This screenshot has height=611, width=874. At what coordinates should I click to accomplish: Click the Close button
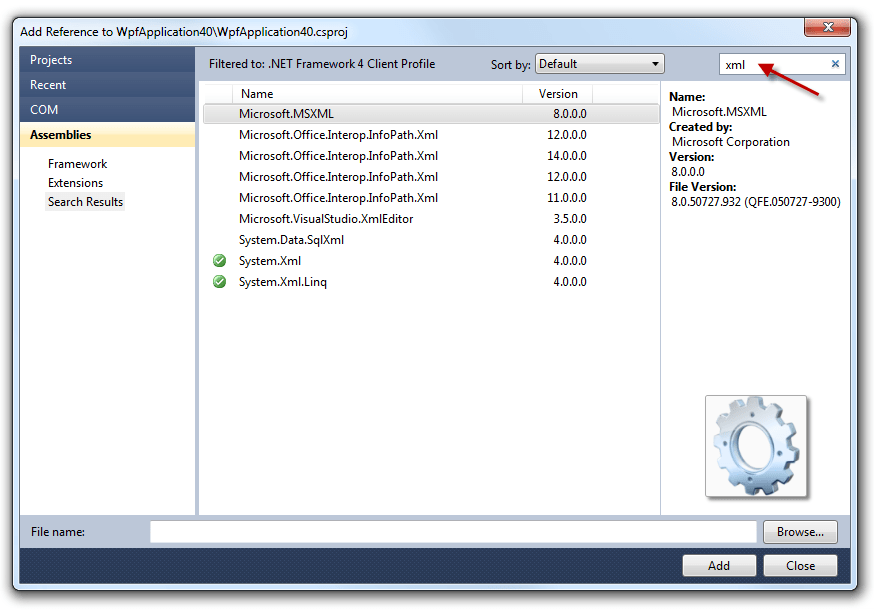(x=800, y=565)
